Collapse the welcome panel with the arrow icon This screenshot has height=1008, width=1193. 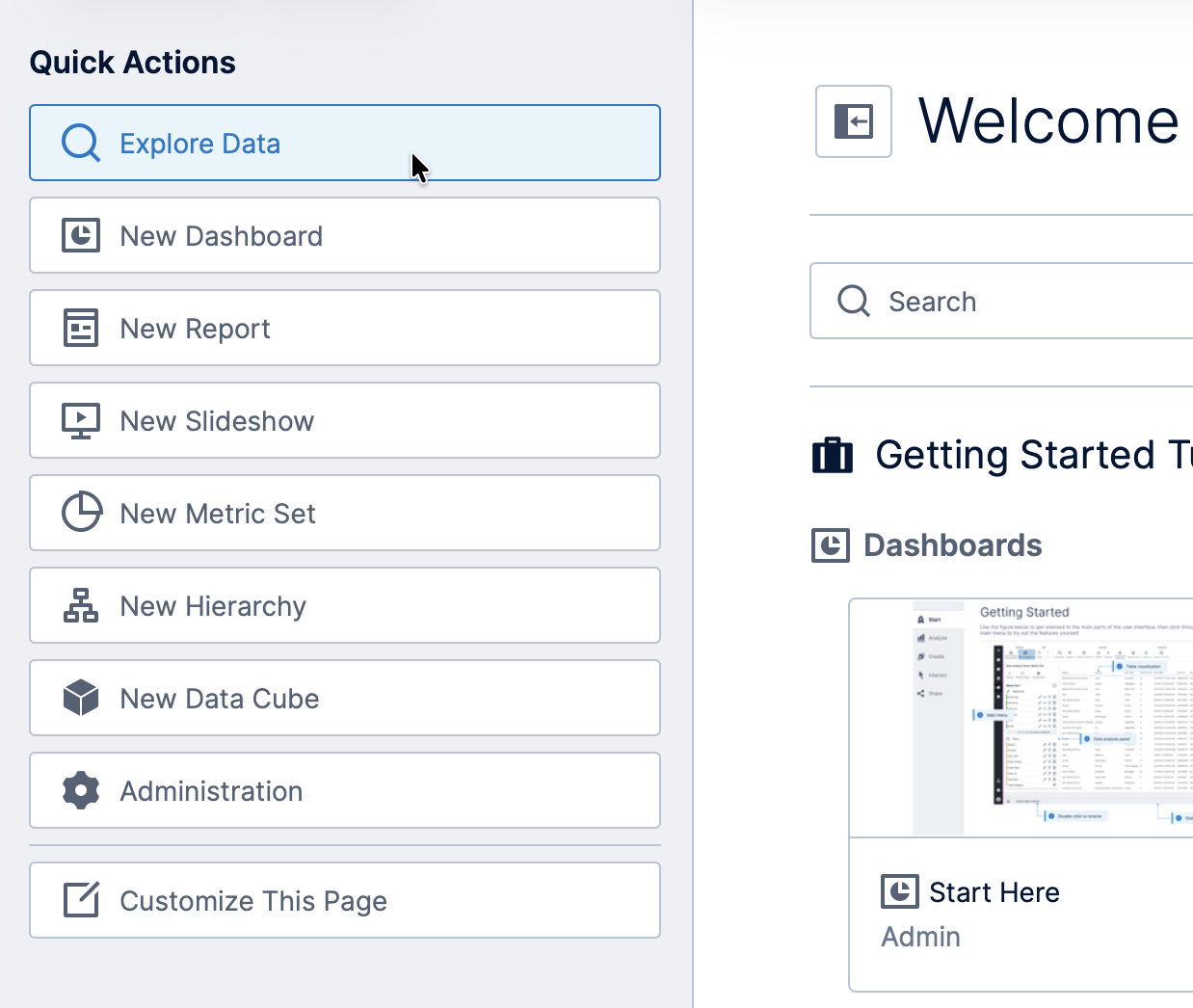pos(853,121)
